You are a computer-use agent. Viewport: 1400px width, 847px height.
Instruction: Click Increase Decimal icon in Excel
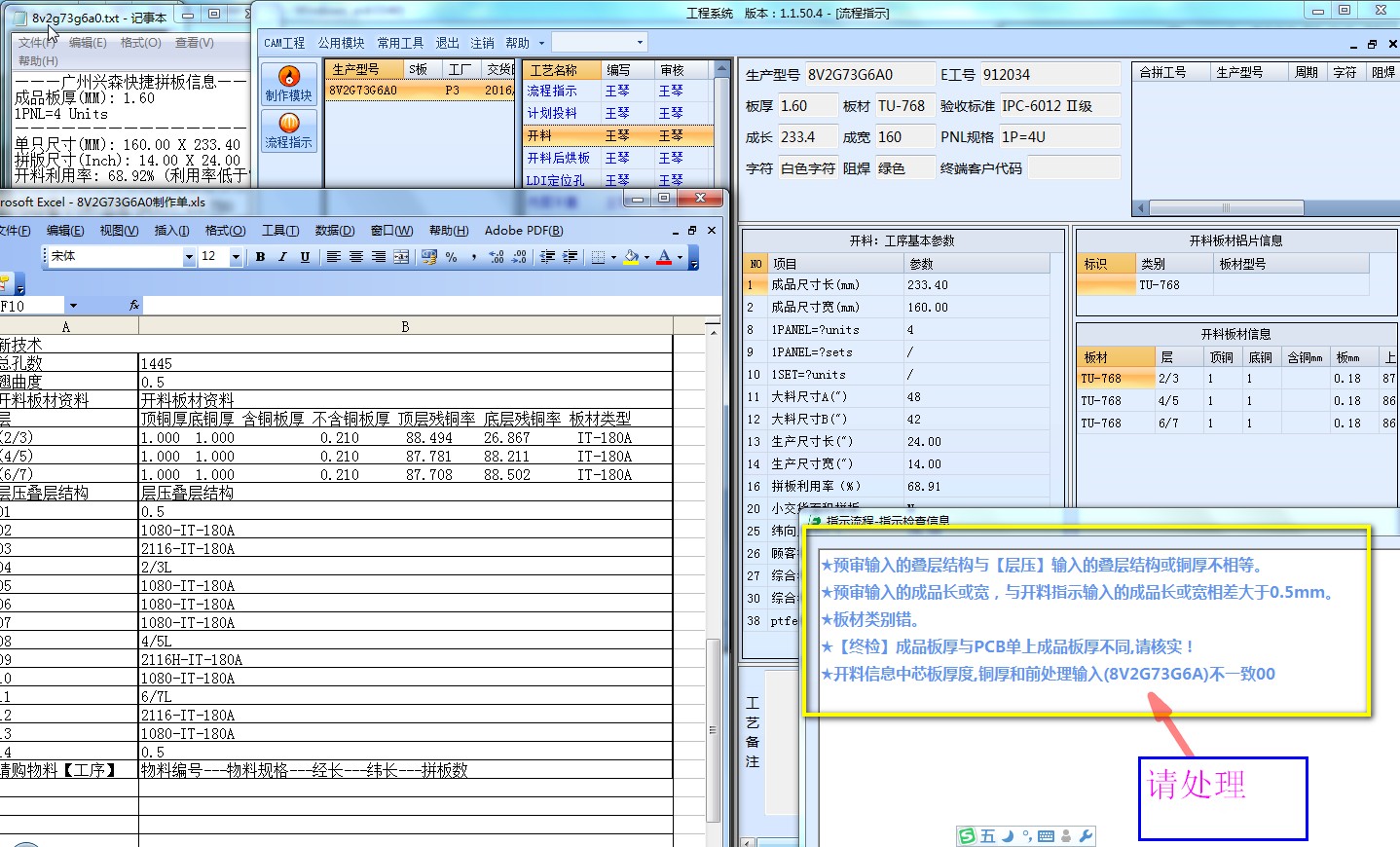click(x=496, y=257)
